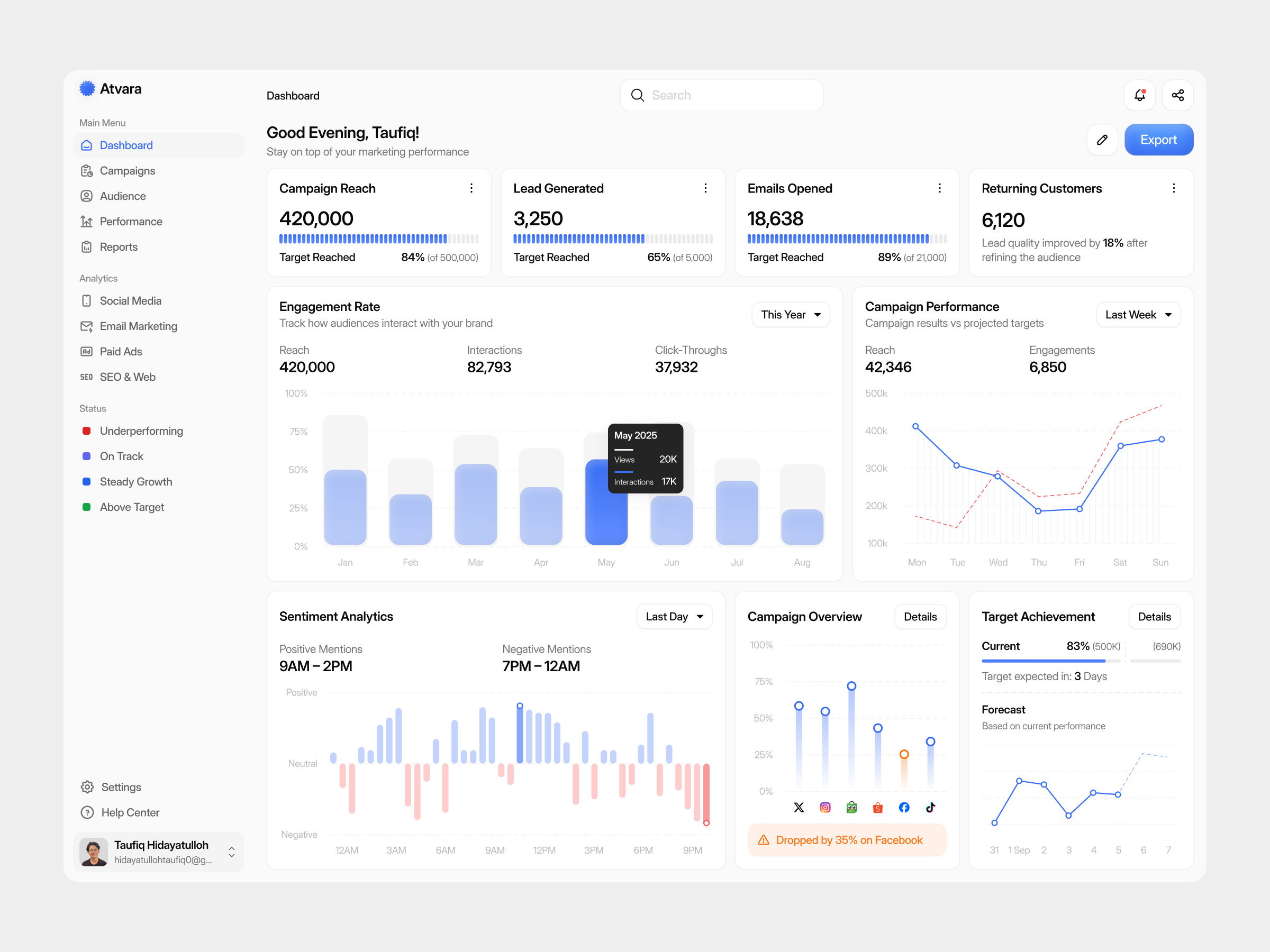Click the edit pencil next to Export

pyautogui.click(x=1102, y=140)
